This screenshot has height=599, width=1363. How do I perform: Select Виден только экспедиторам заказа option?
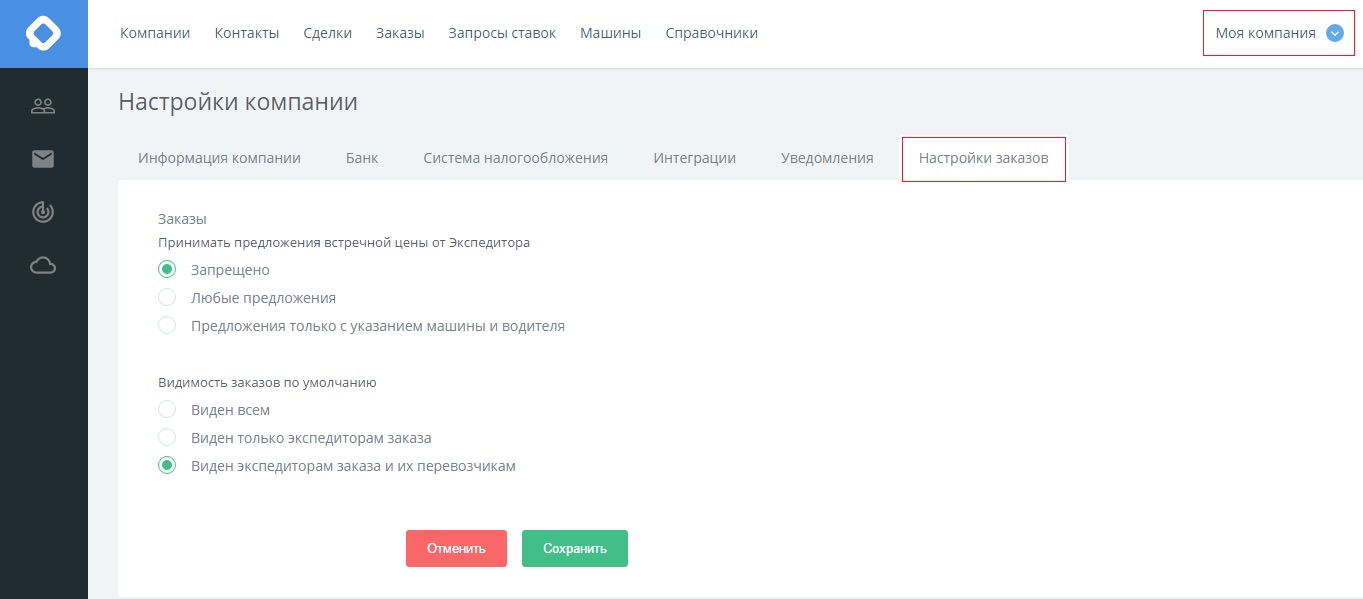[168, 437]
